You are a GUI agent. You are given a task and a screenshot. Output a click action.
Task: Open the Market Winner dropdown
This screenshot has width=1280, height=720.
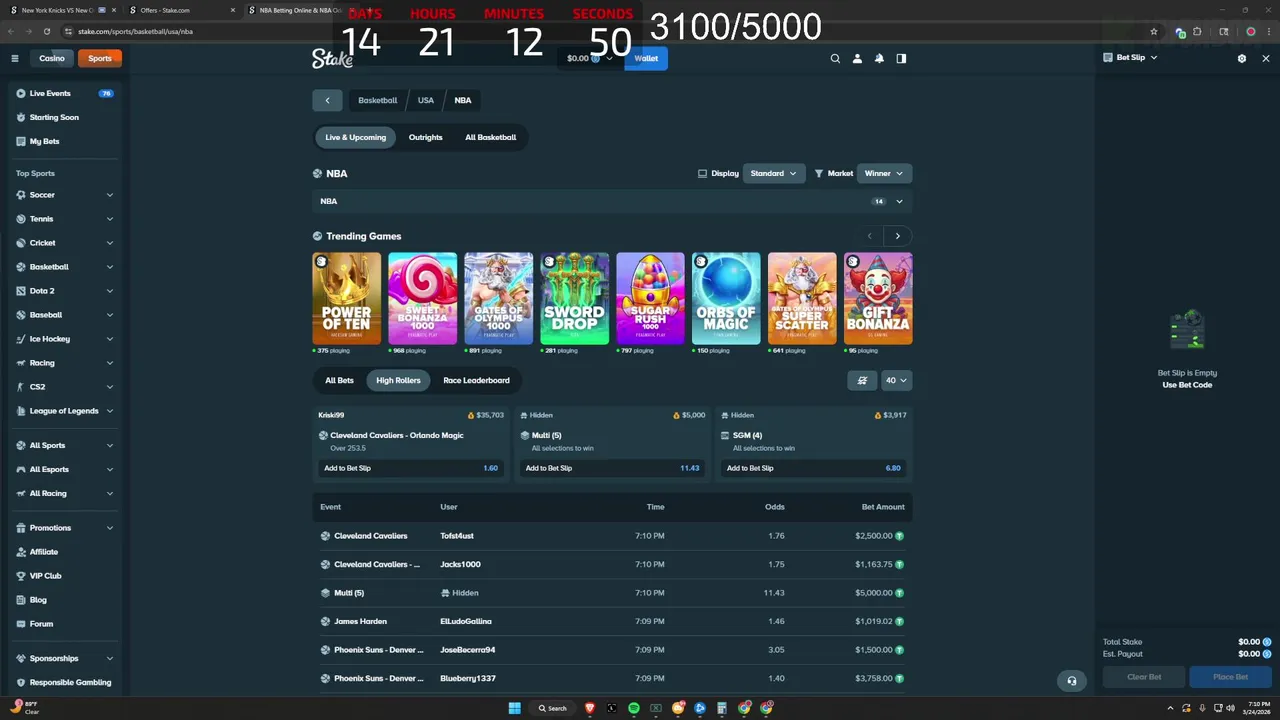tap(884, 173)
